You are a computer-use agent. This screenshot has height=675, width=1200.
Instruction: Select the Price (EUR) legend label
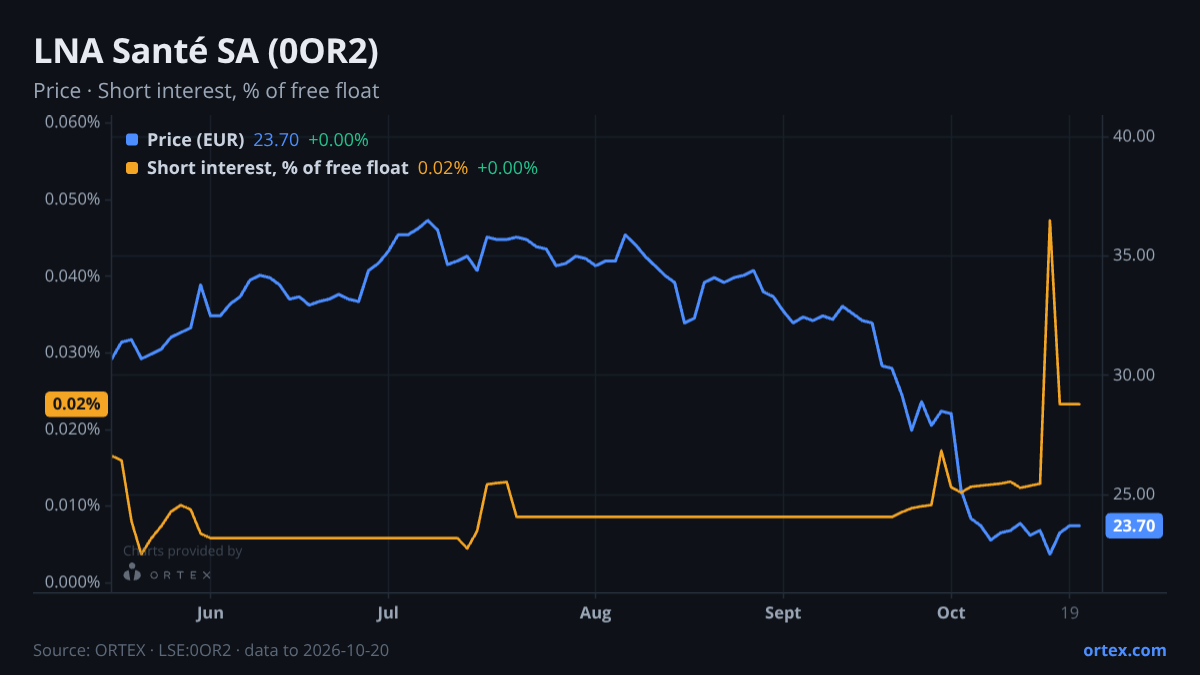click(195, 139)
